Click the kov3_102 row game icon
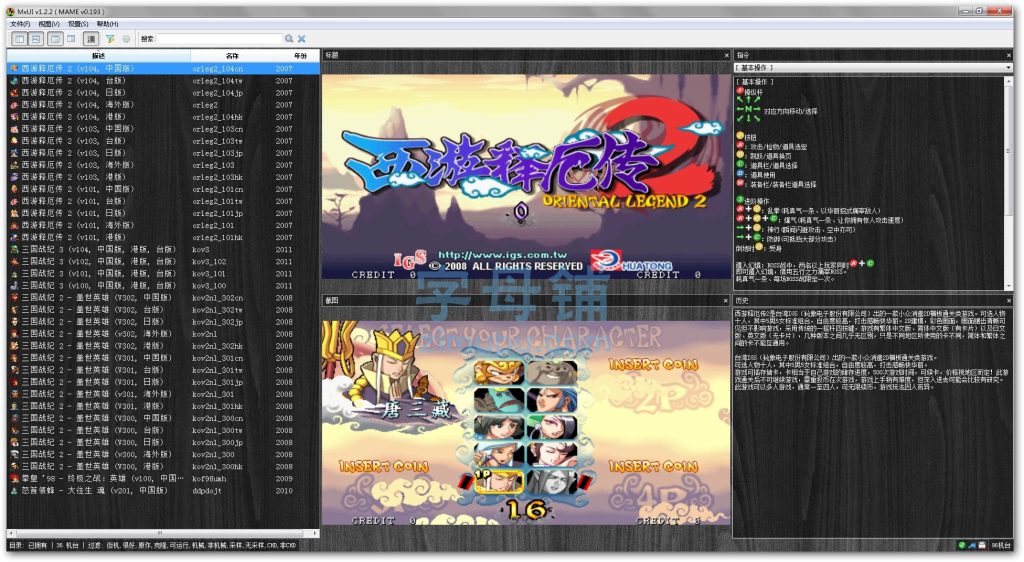The image size is (1024, 562). pyautogui.click(x=14, y=261)
